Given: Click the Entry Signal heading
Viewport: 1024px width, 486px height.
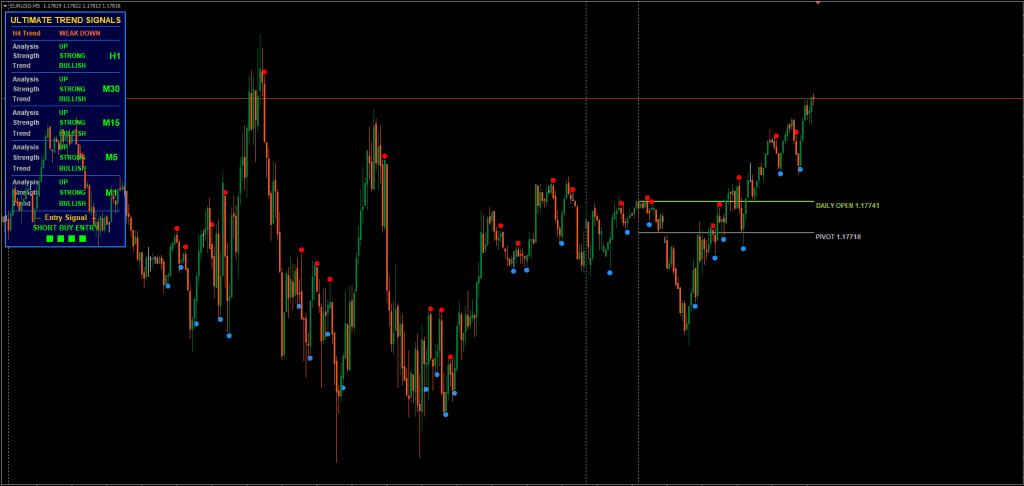Looking at the screenshot, I should tap(66, 217).
